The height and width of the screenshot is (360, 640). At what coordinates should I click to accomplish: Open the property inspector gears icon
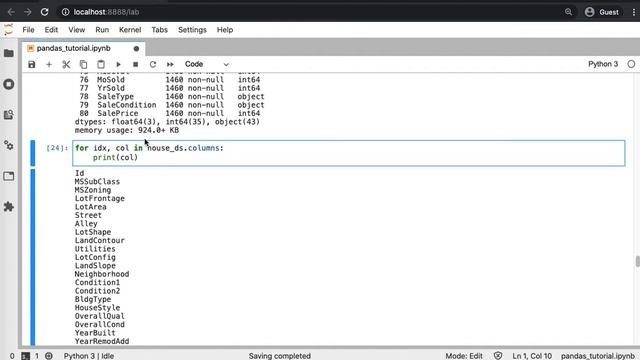[9, 145]
